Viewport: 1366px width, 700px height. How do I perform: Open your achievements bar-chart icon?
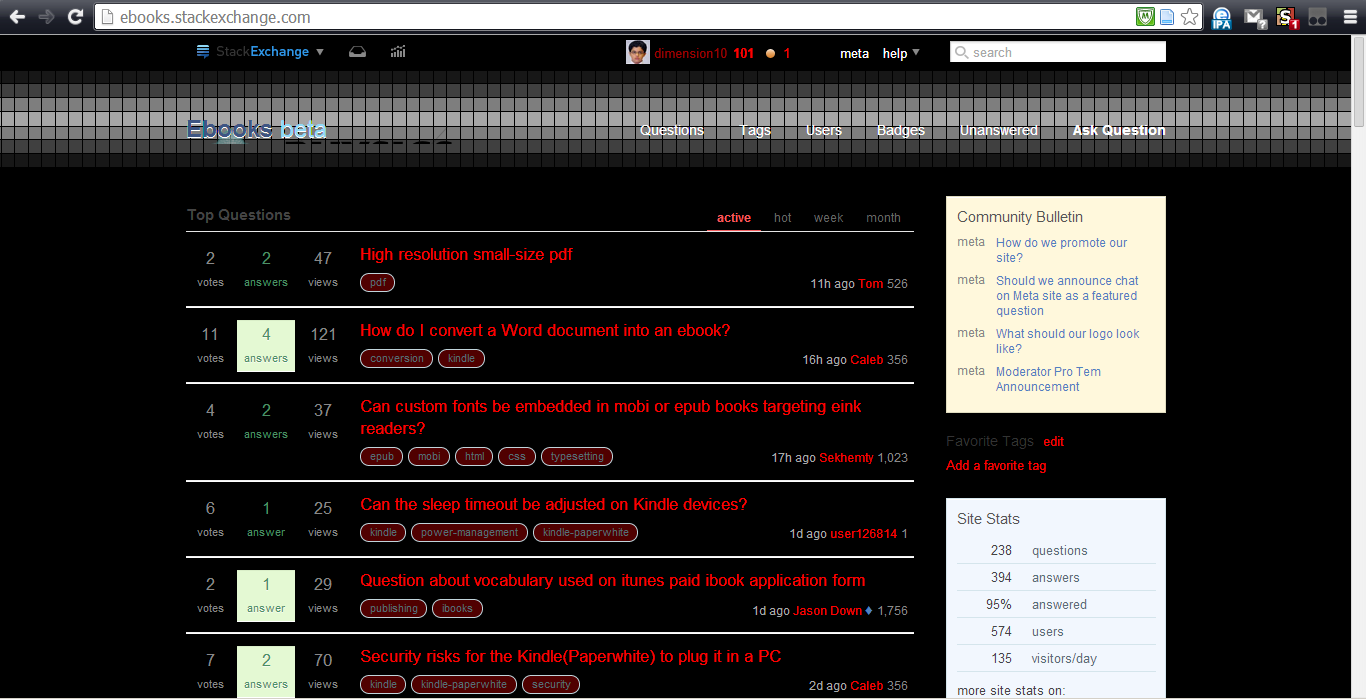(397, 51)
